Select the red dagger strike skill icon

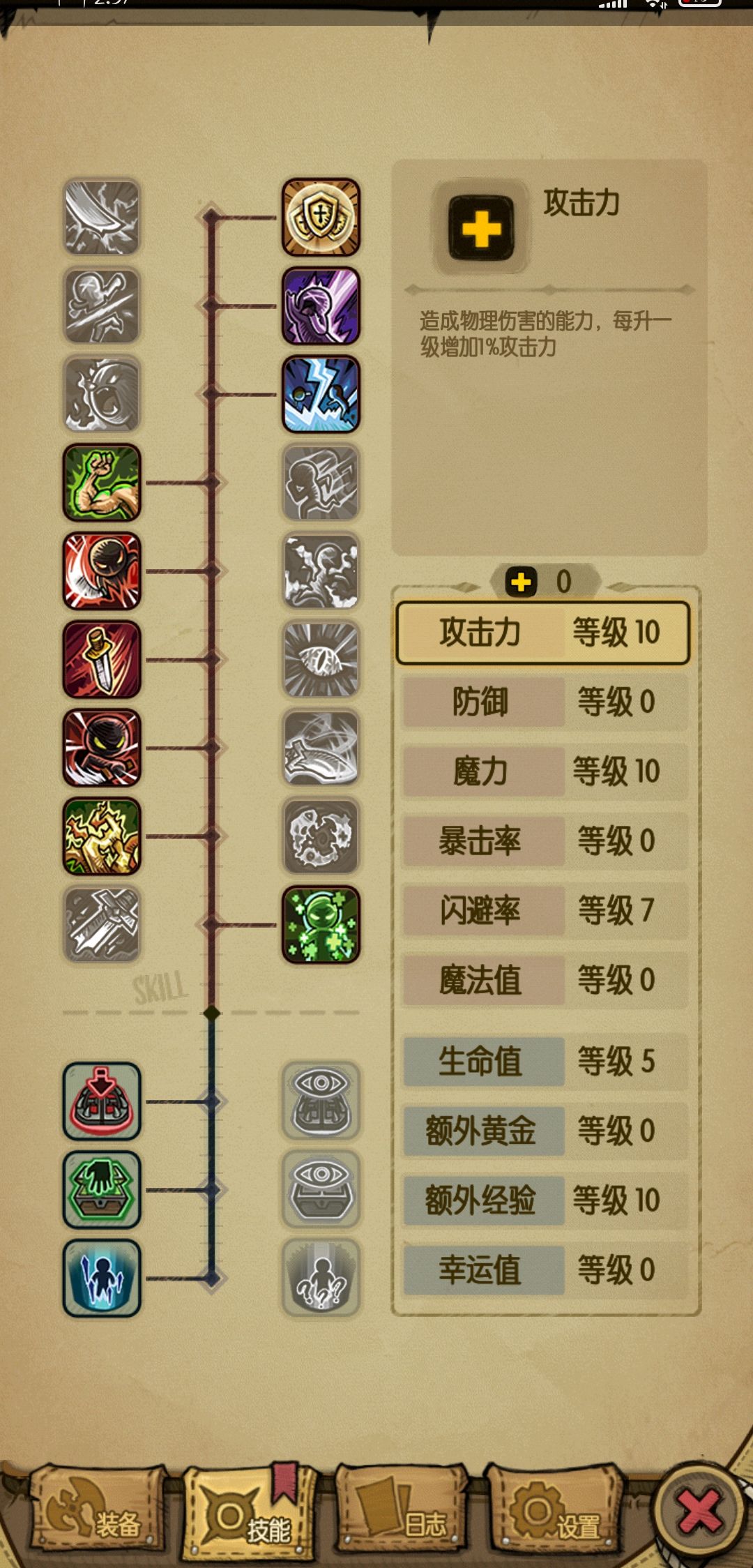[x=102, y=660]
